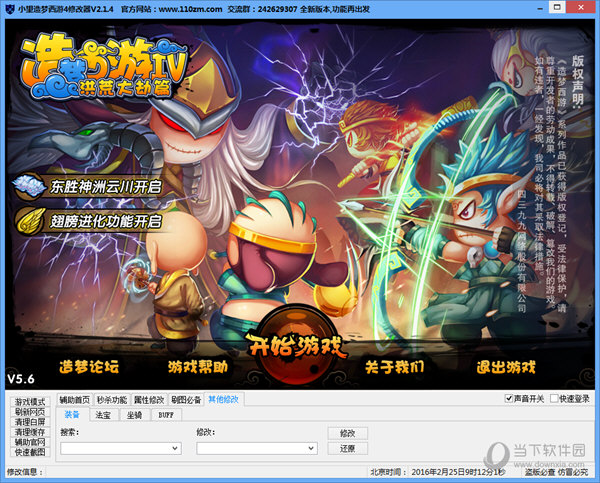Click the 东胜神洲云川开启 banner text
The height and width of the screenshot is (483, 600).
106,187
